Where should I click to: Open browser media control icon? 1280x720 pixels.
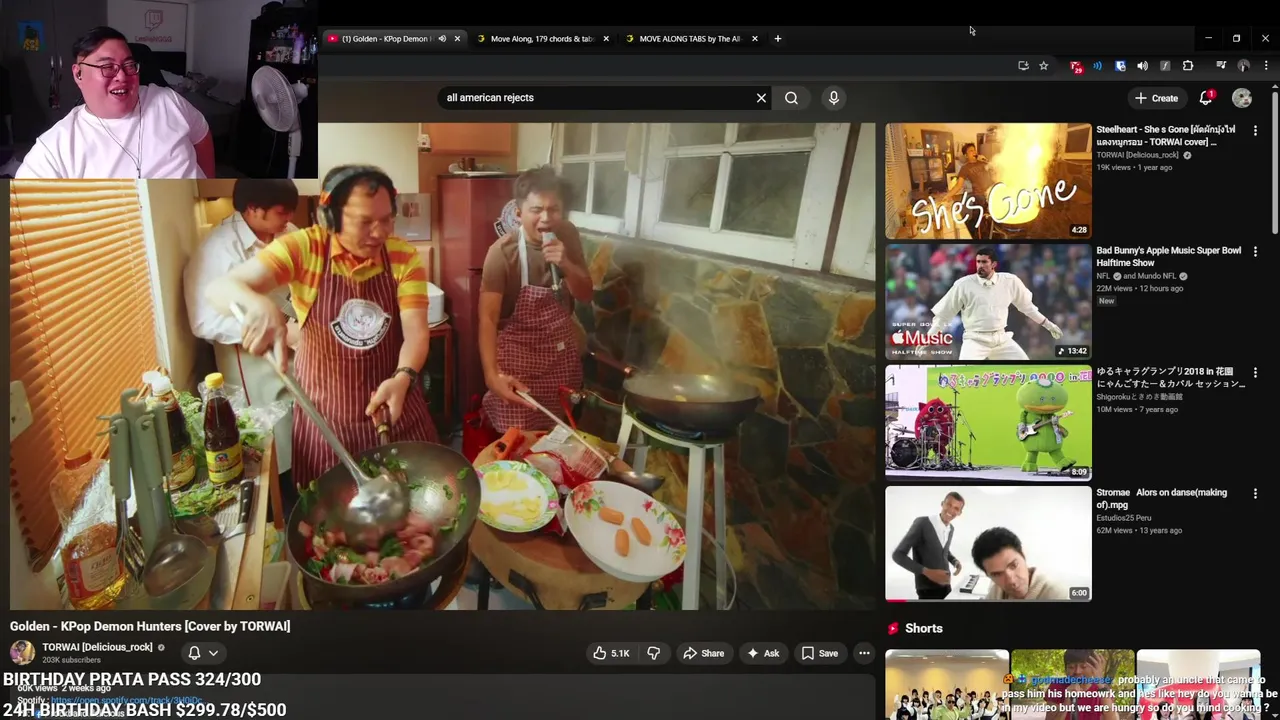point(1221,66)
